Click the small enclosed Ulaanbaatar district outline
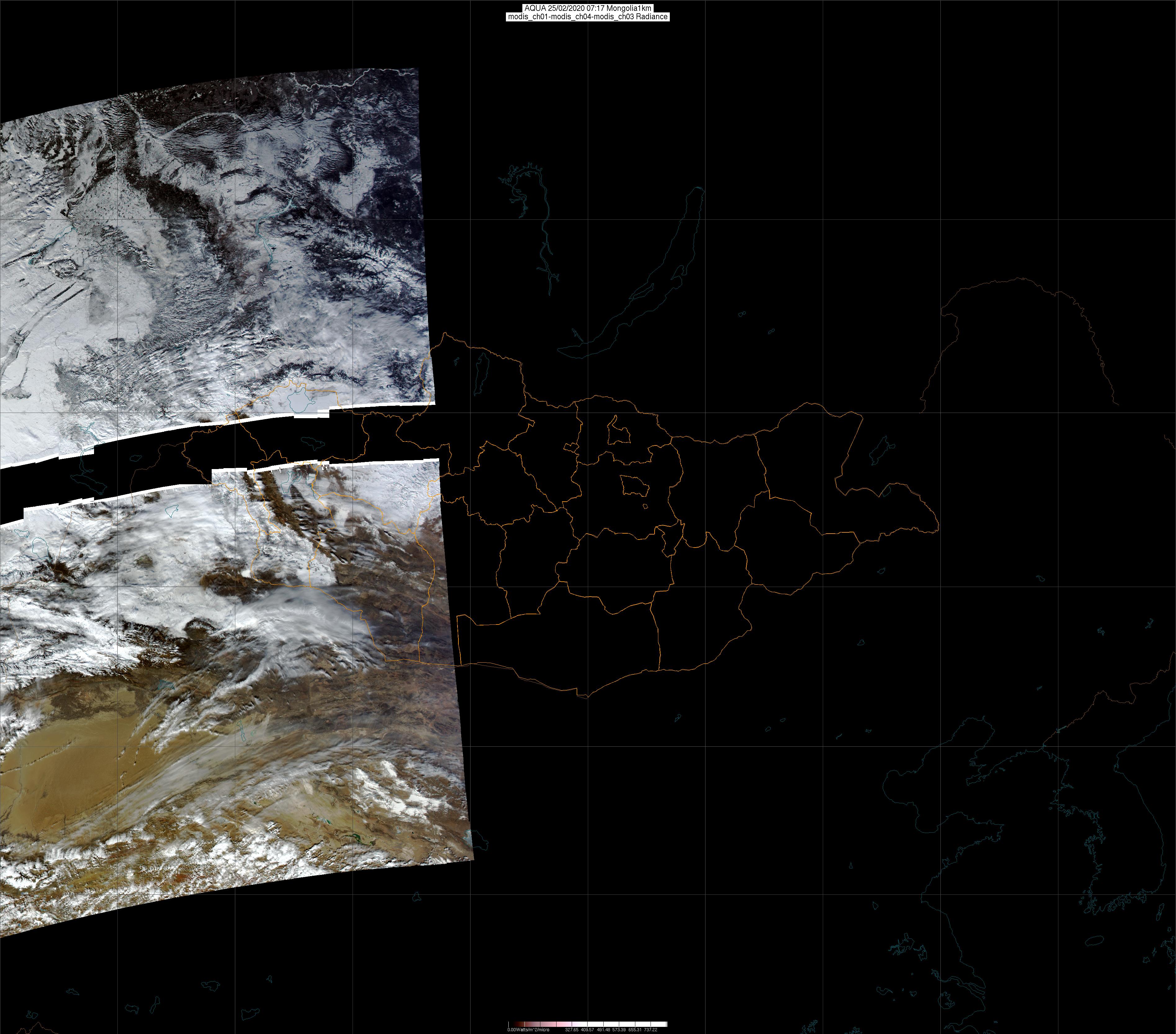 point(635,486)
